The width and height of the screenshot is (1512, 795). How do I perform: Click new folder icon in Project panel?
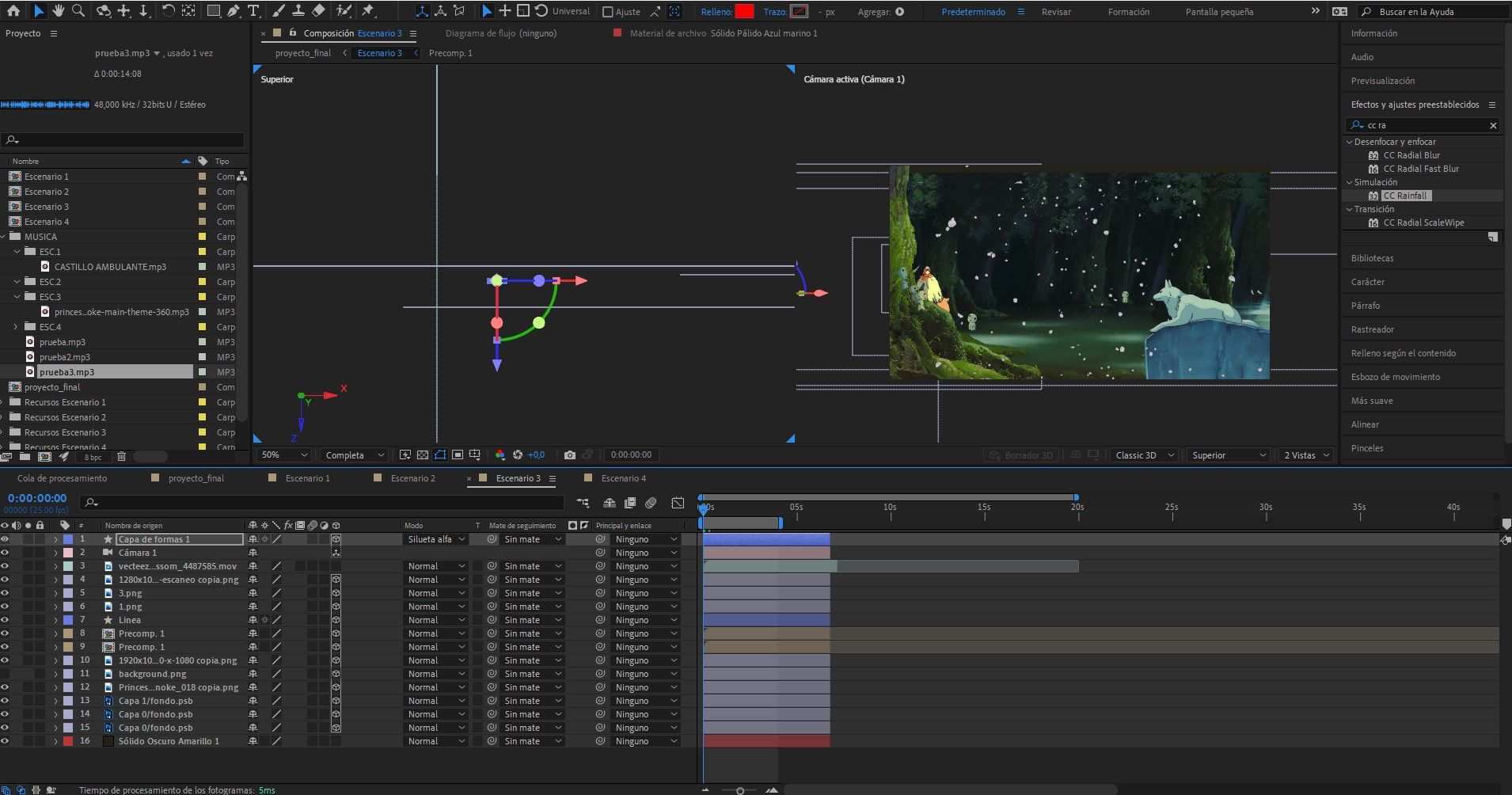(25, 457)
